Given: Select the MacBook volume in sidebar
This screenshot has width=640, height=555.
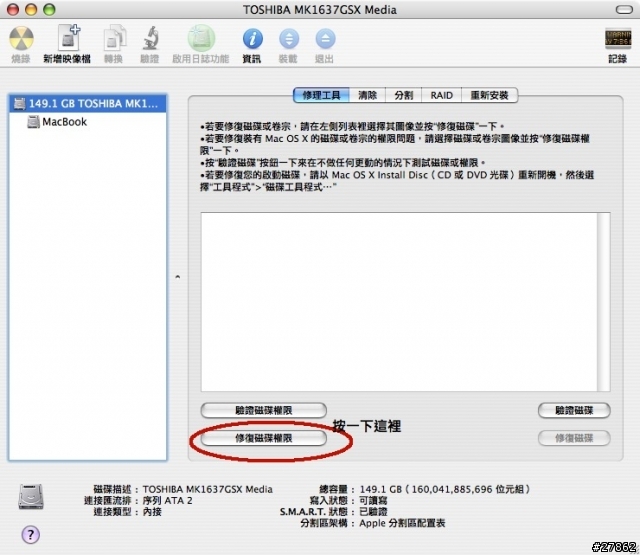Looking at the screenshot, I should (x=88, y=122).
